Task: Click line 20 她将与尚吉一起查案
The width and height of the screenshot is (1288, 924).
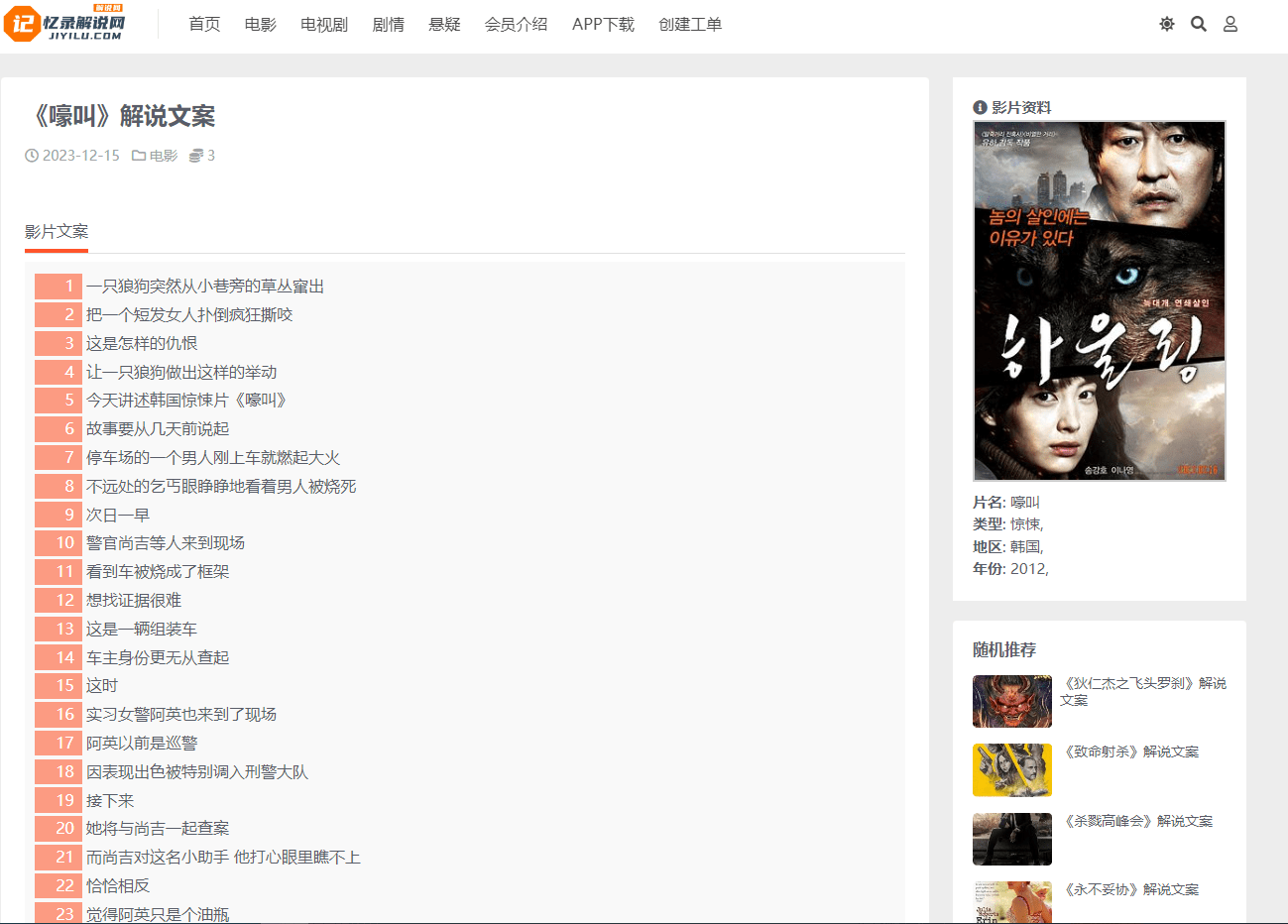Action: tap(158, 829)
